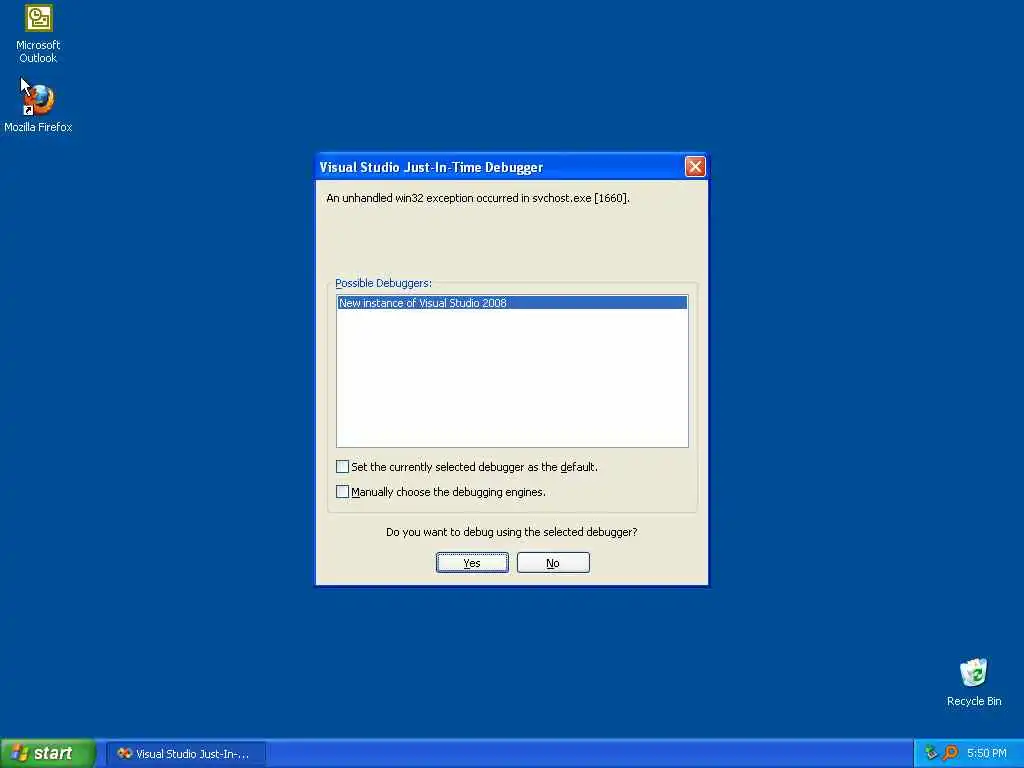
Task: Click the 5:50 PM taskbar clock
Action: [987, 754]
